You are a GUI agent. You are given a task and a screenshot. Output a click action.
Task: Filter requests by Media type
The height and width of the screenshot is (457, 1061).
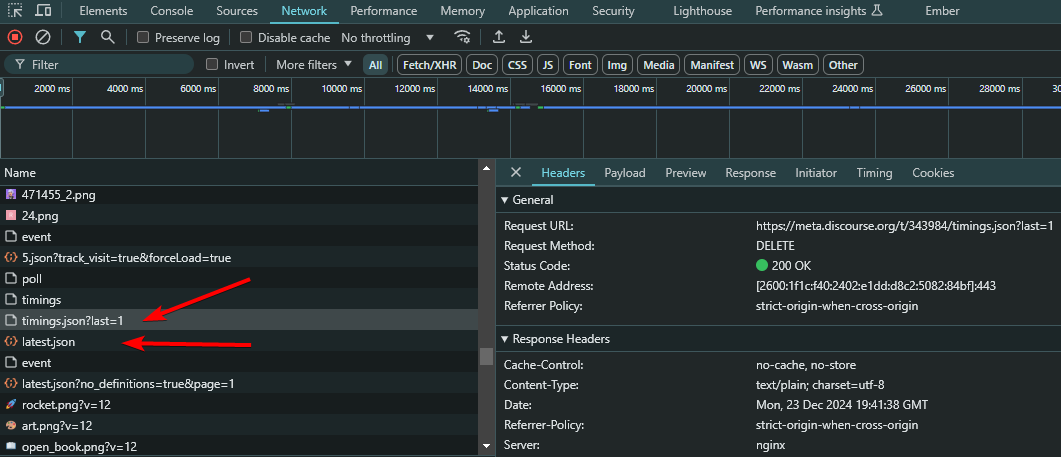point(658,65)
